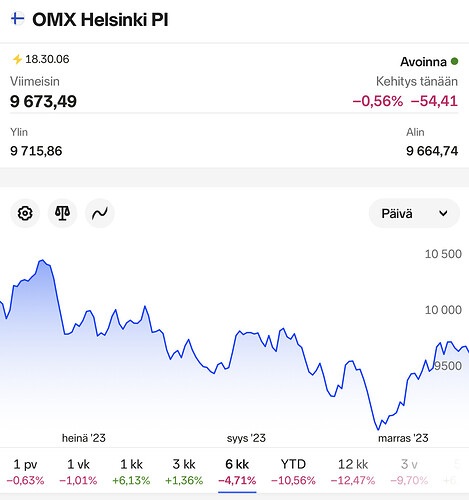Switch to 3 kk period
Image resolution: width=469 pixels, height=500 pixels.
tap(184, 471)
